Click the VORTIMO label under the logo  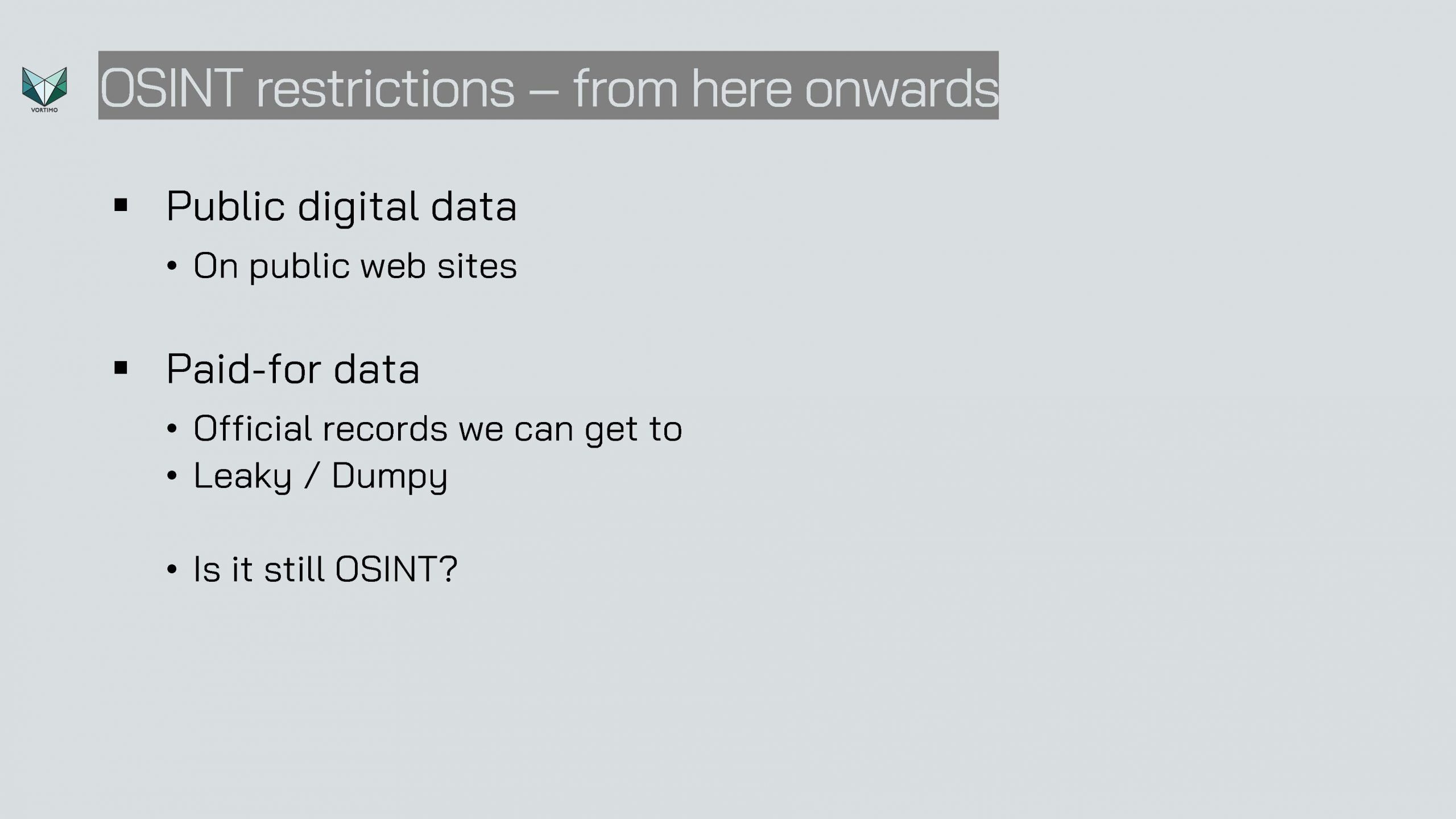[44, 110]
